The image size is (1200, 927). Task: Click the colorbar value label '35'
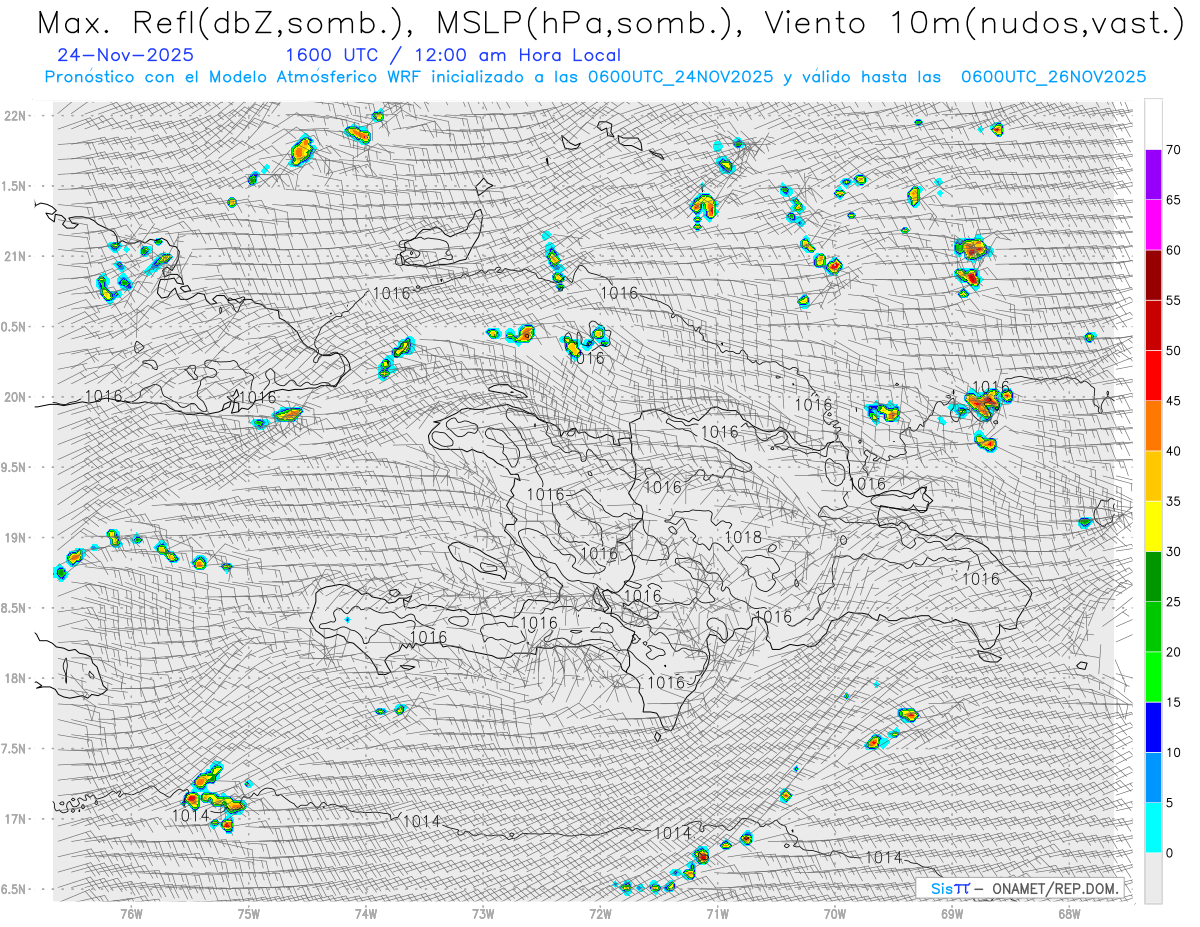click(x=1173, y=501)
